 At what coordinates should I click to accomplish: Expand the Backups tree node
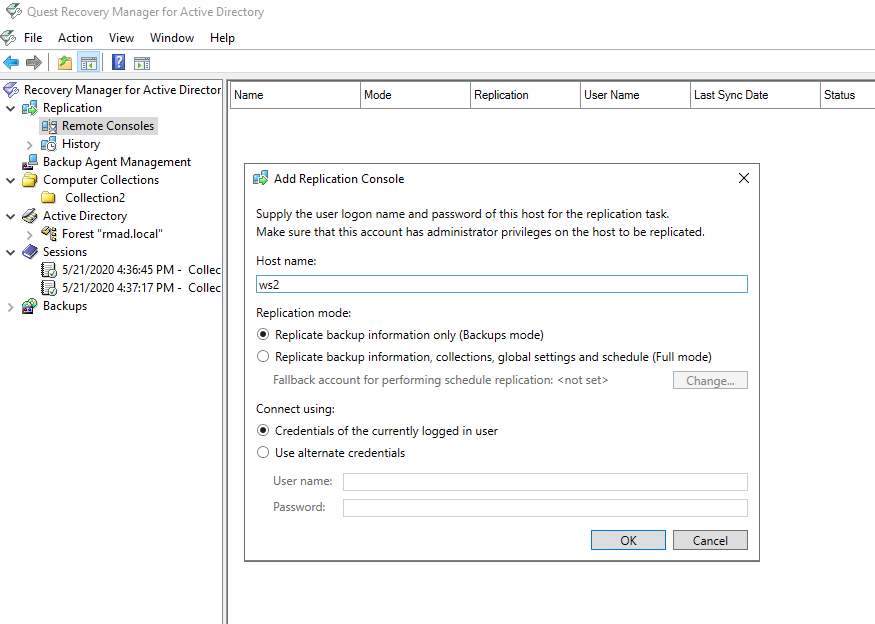10,305
